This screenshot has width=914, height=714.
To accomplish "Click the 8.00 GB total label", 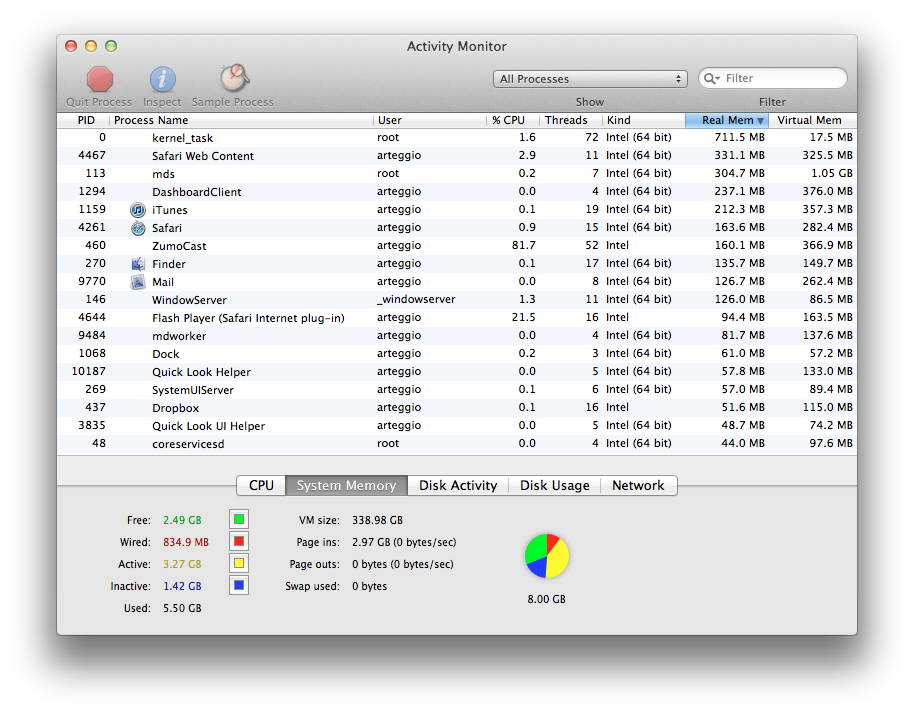I will click(547, 599).
